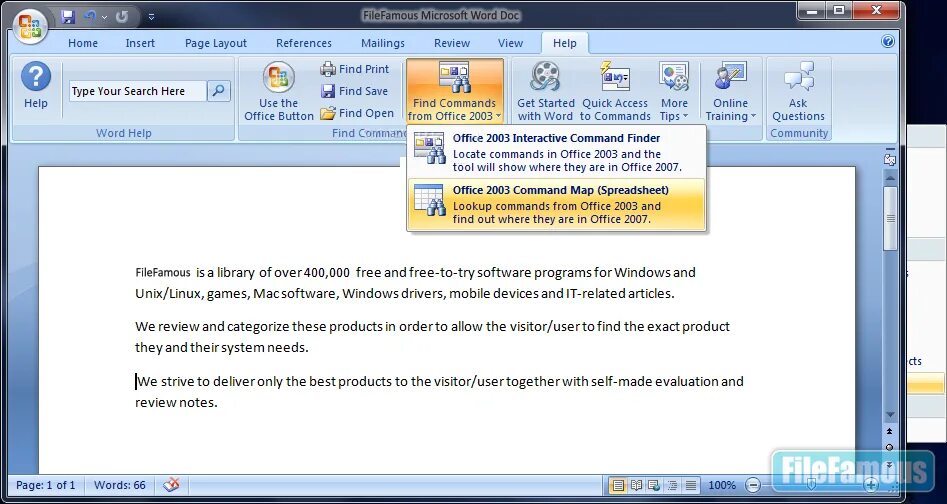Image resolution: width=947 pixels, height=504 pixels.
Task: Click the Type Your Search Here field
Action: [138, 91]
